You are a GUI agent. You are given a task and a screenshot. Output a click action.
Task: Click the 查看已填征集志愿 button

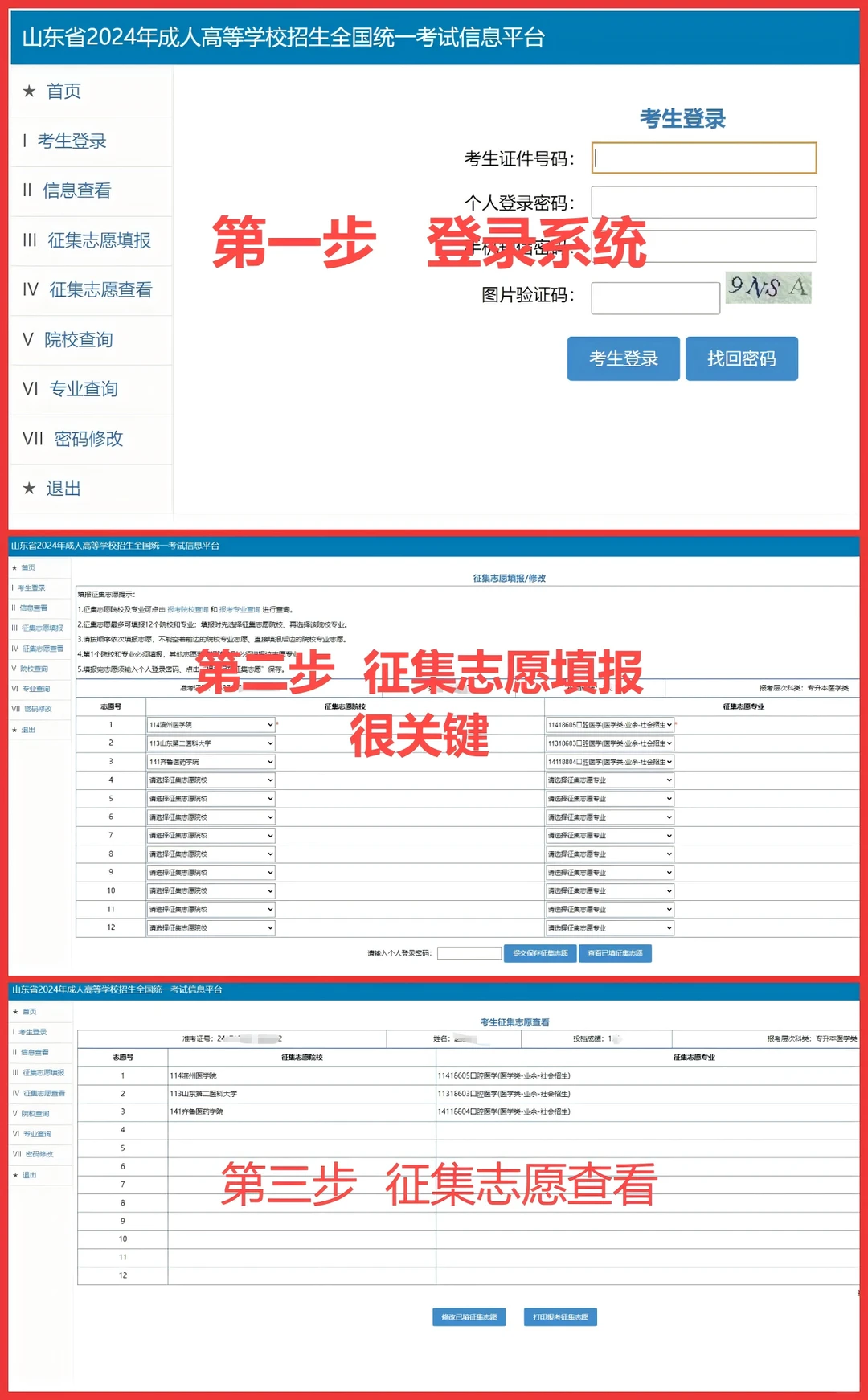click(616, 953)
